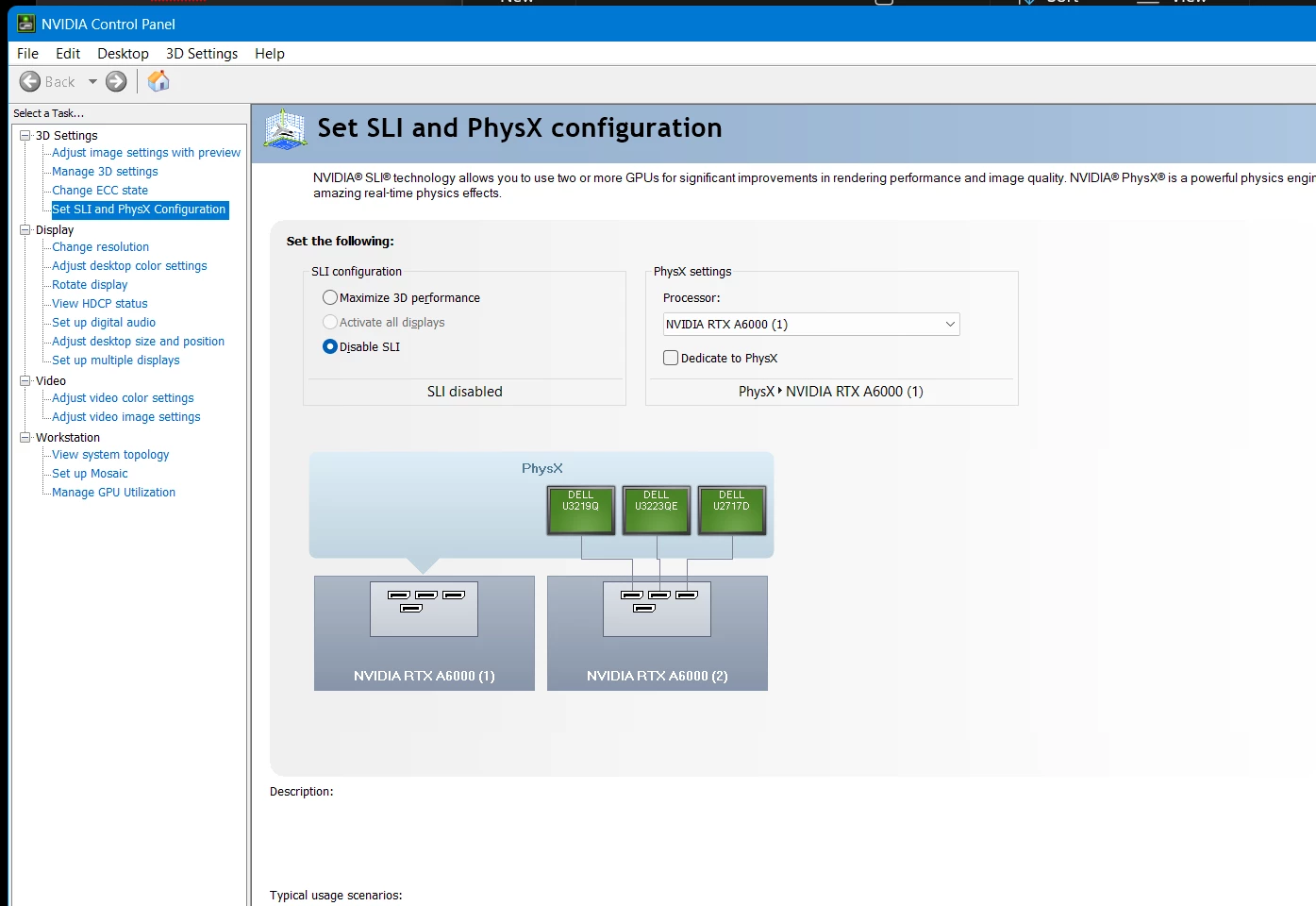Click the Workstation tree label
This screenshot has height=906, width=1316.
click(x=68, y=438)
